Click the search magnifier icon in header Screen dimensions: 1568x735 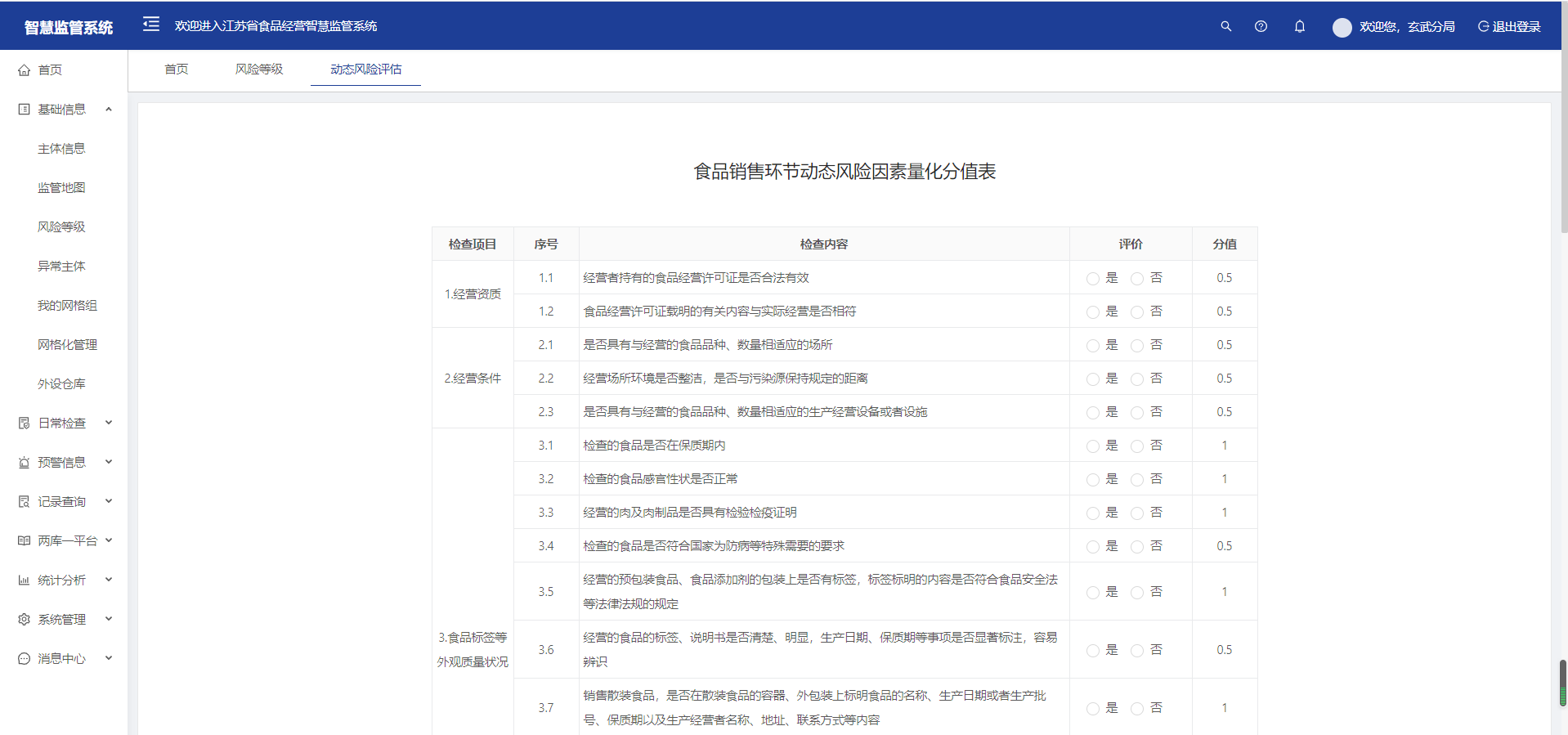click(x=1225, y=26)
